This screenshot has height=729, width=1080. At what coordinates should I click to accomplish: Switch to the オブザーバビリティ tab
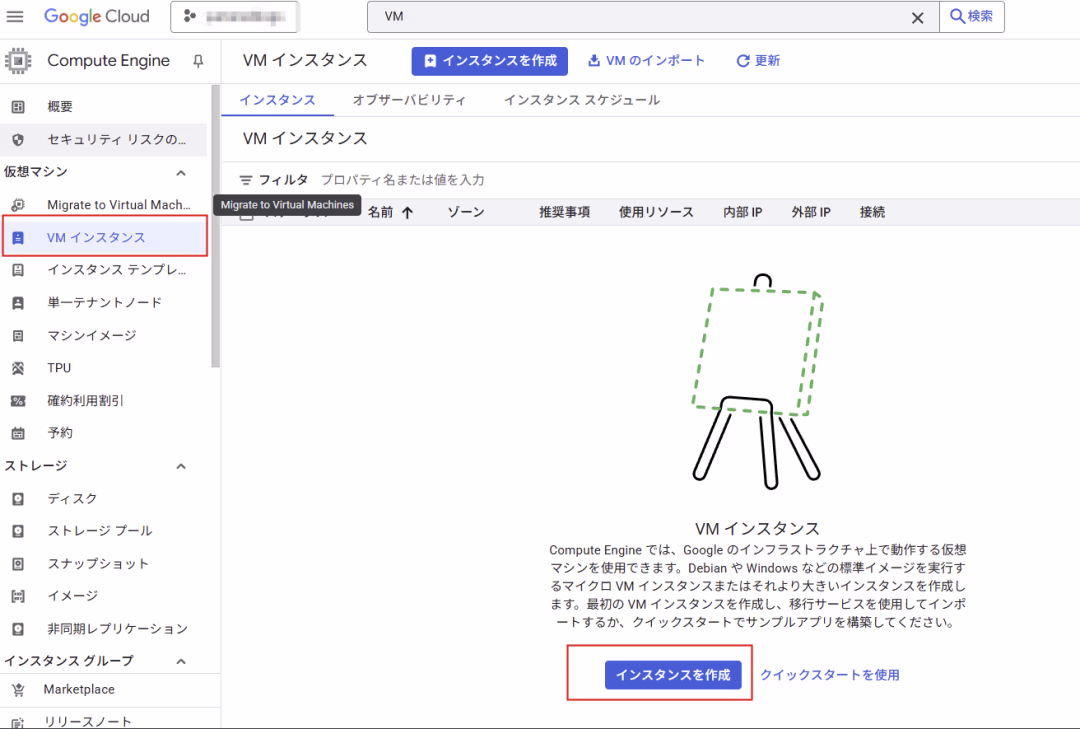coord(409,100)
